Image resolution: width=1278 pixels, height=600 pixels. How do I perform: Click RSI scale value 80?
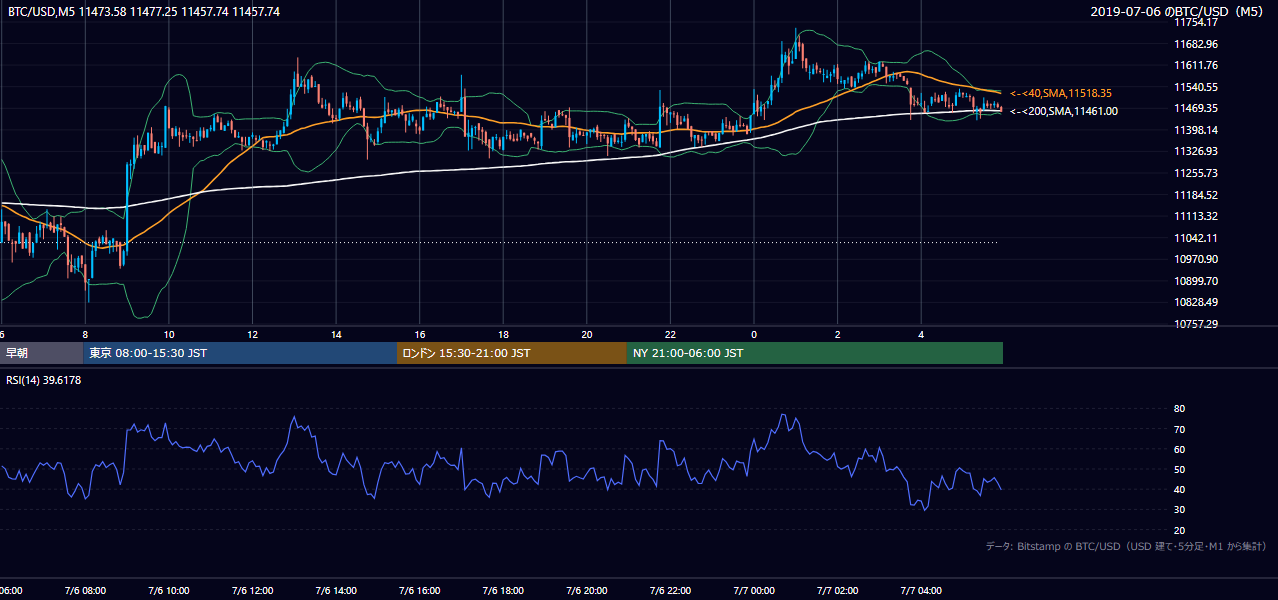[x=1180, y=409]
